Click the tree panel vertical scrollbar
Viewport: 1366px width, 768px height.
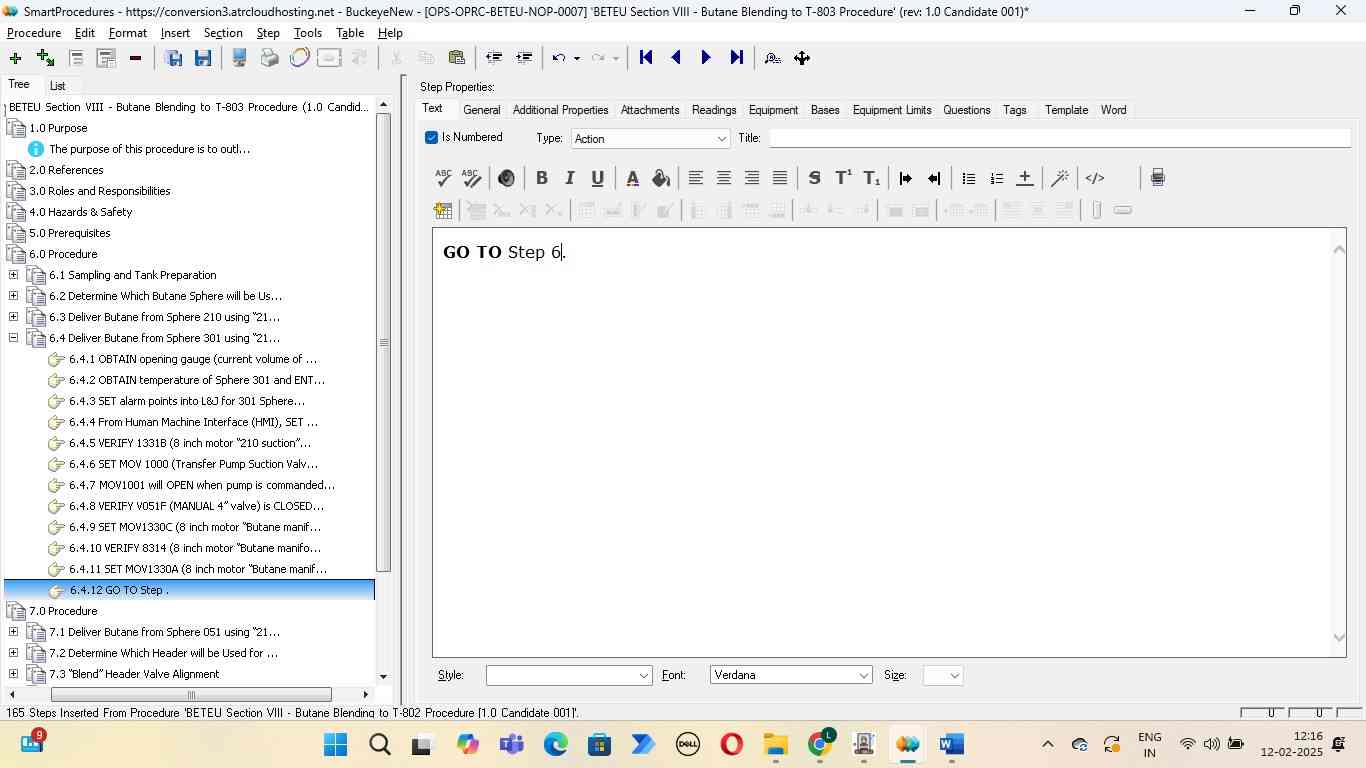point(383,343)
